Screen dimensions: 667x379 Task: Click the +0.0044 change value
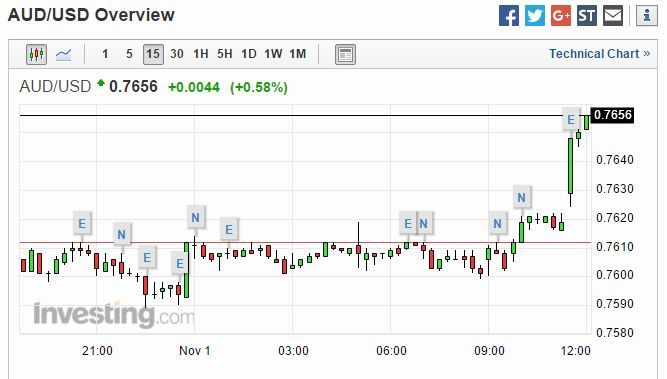[x=194, y=88]
